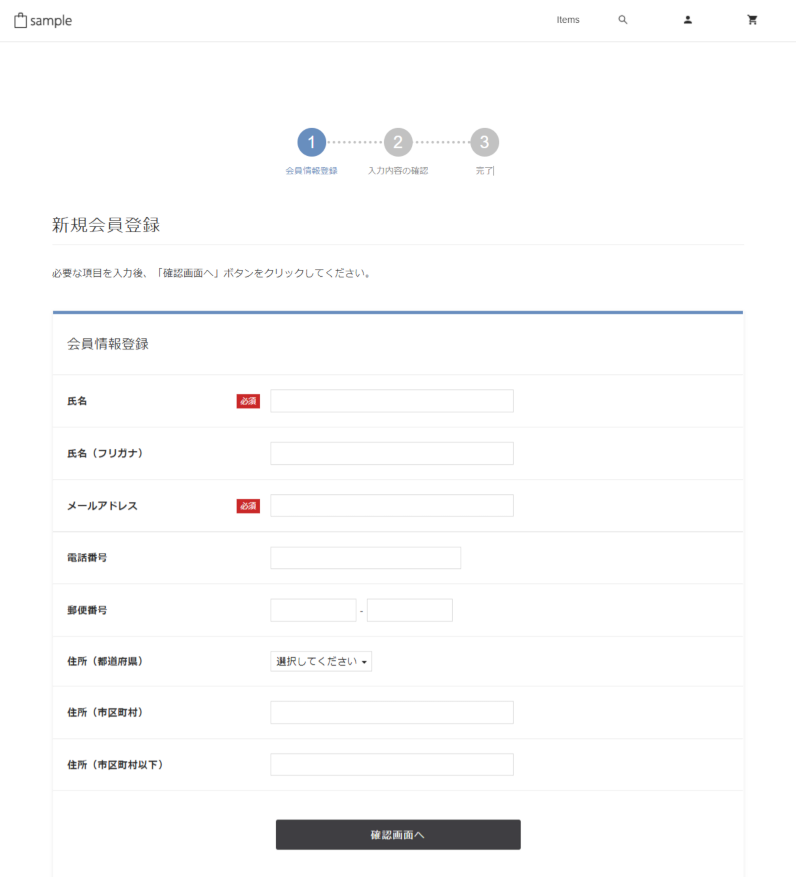Click the 電話番号 input field
The height and width of the screenshot is (877, 796).
tap(365, 558)
